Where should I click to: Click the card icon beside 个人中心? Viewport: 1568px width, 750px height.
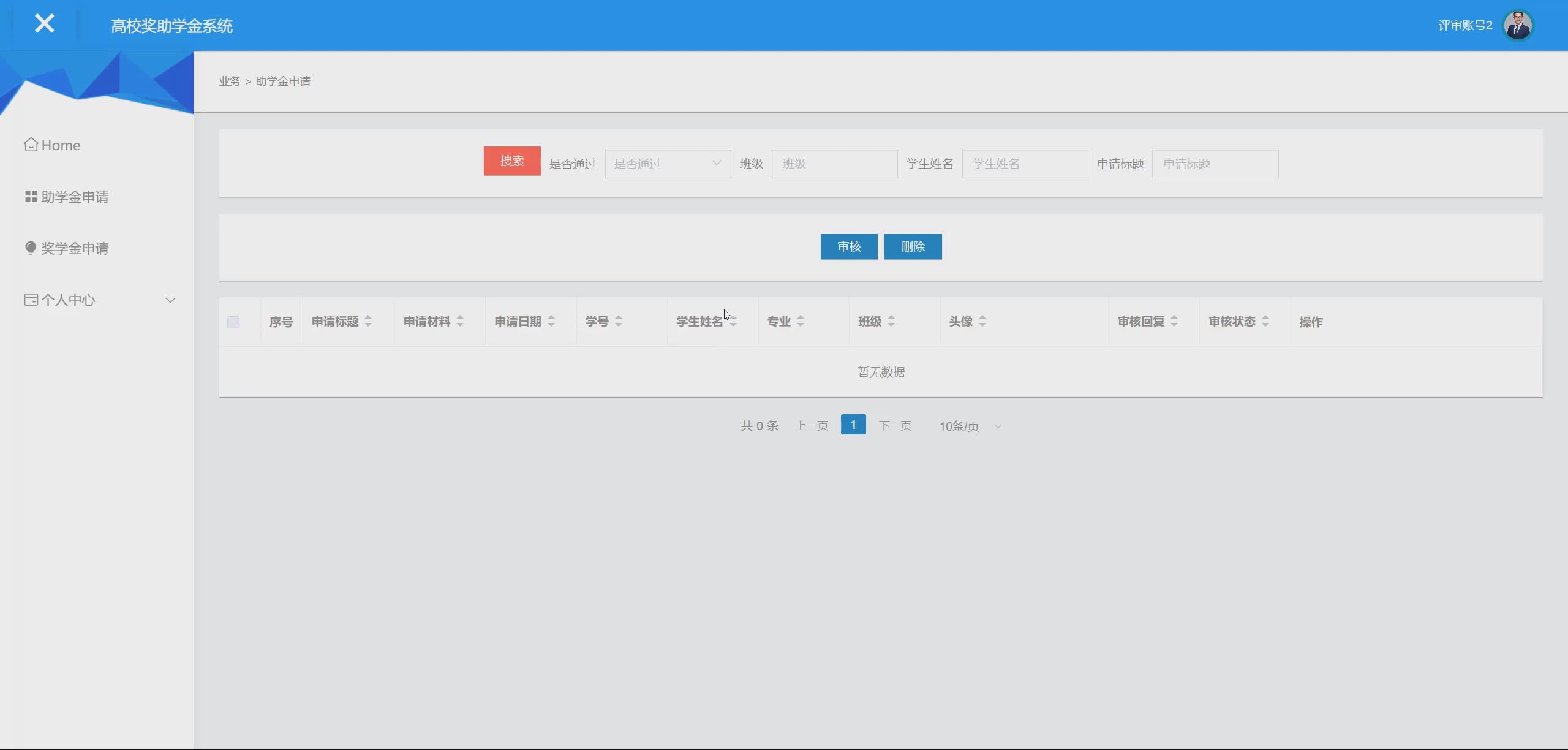[x=31, y=300]
